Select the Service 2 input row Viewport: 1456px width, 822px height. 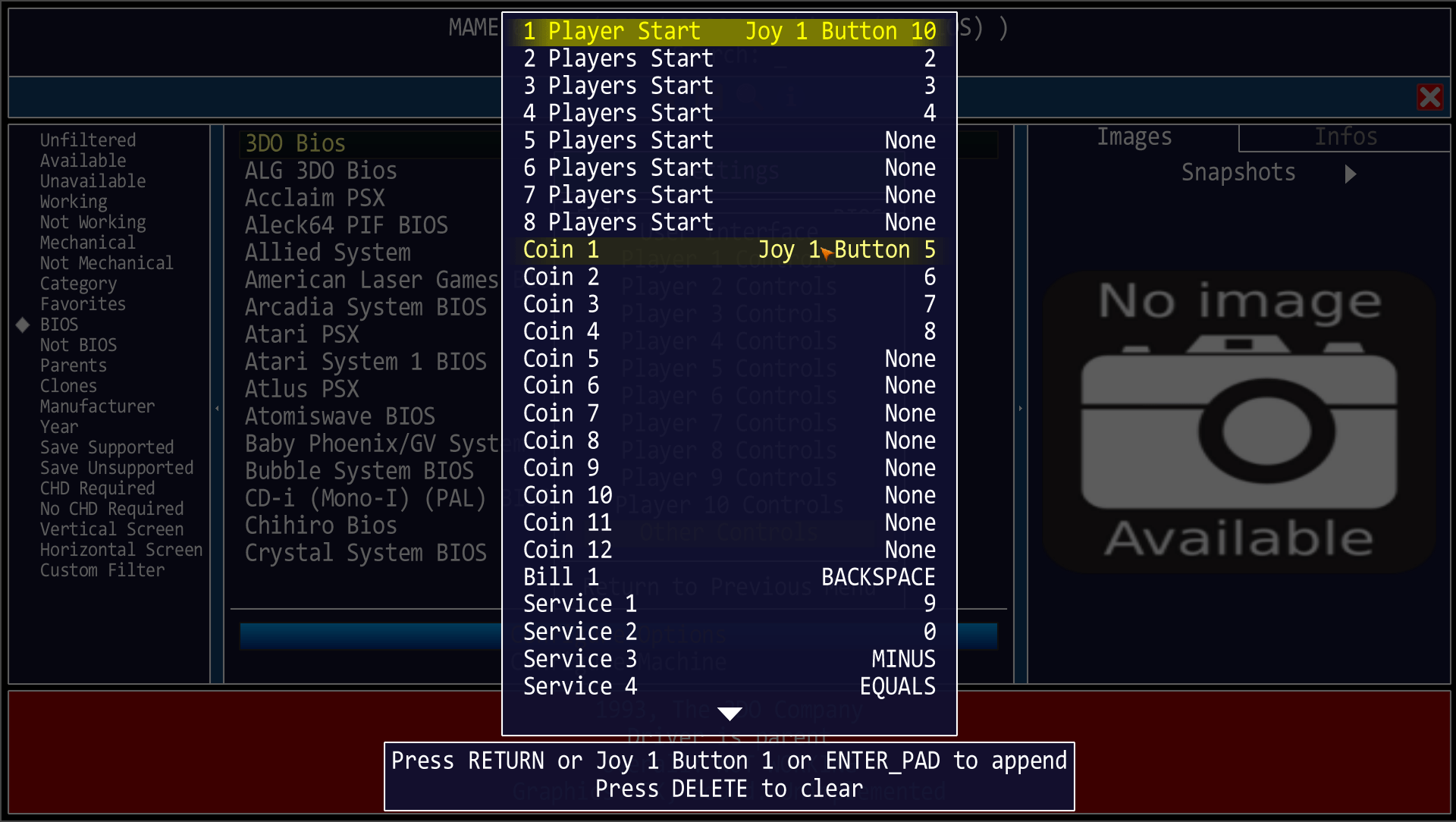[x=730, y=632]
